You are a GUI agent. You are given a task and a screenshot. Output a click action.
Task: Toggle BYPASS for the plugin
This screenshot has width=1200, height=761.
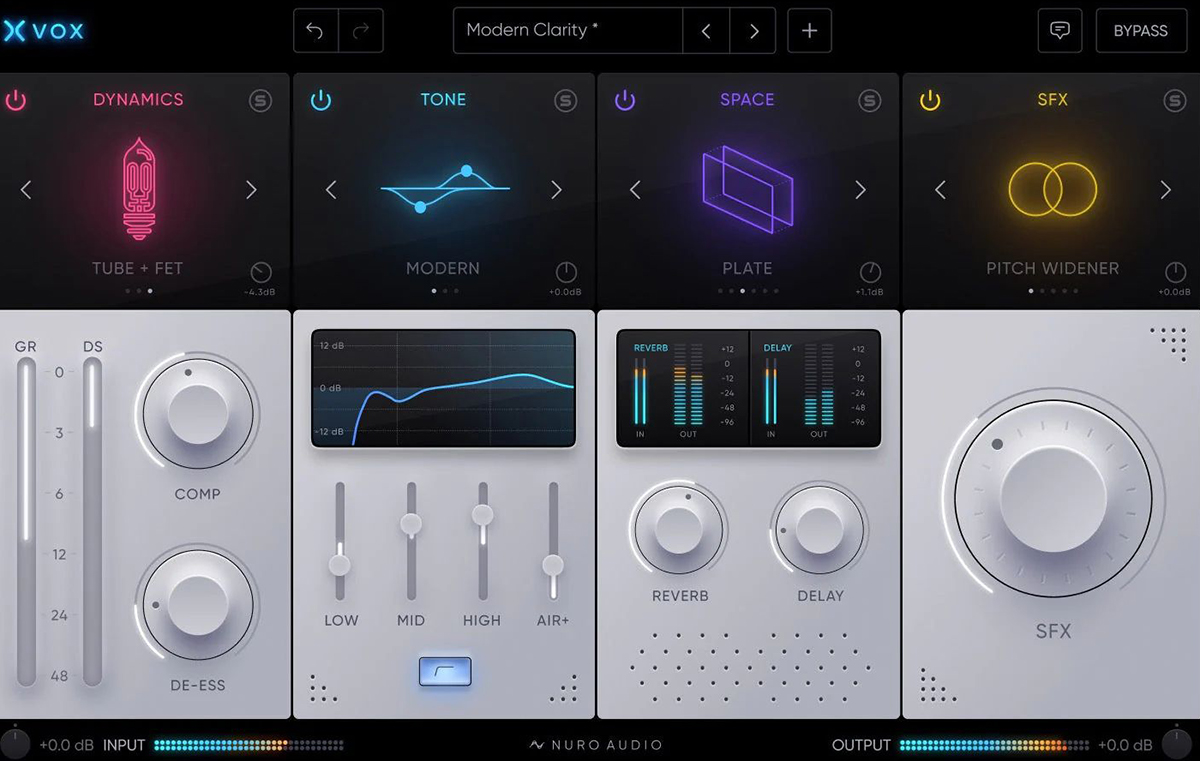(1141, 31)
